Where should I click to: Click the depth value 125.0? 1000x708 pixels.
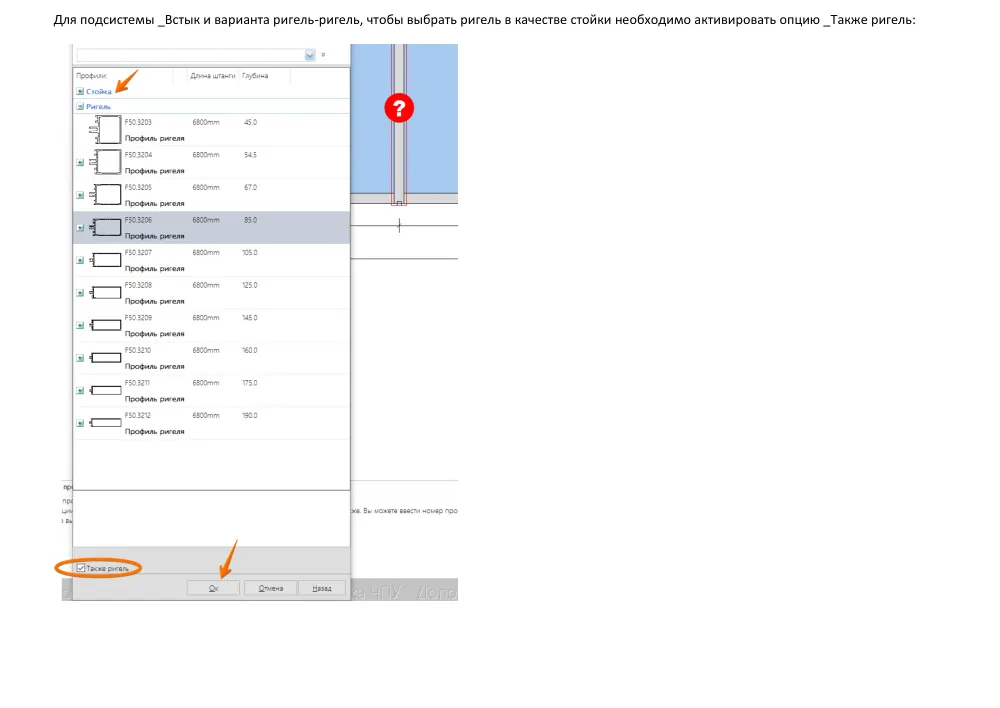(250, 285)
